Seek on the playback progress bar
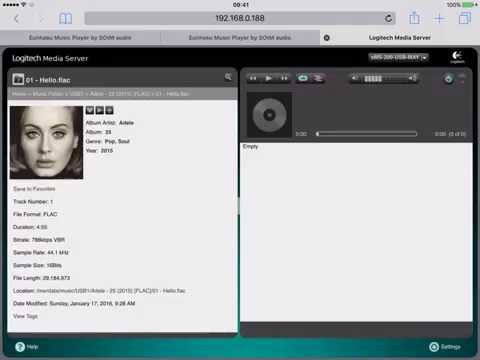480x360 pixels. pyautogui.click(x=367, y=134)
